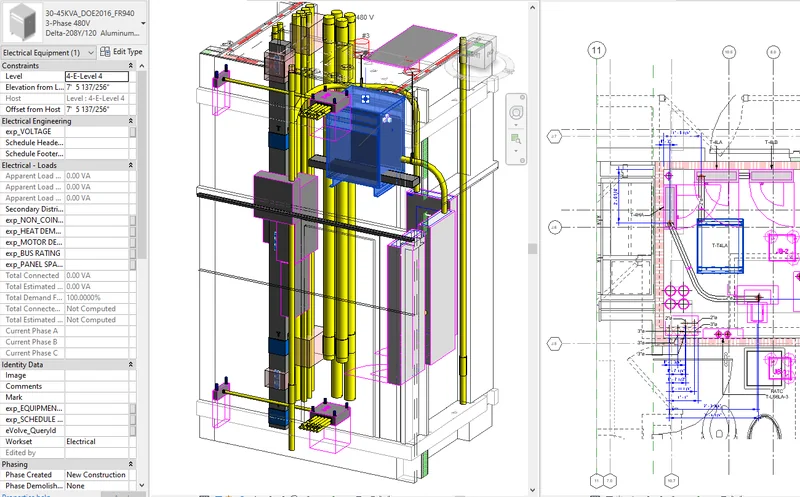Collapse the Identity Data section
The width and height of the screenshot is (800, 497).
pos(131,364)
